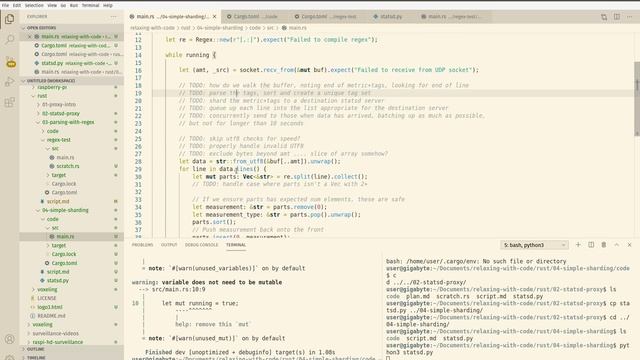Open the Selection menu
Image resolution: width=640 pixels, height=360 pixels.
pyautogui.click(x=34, y=5)
